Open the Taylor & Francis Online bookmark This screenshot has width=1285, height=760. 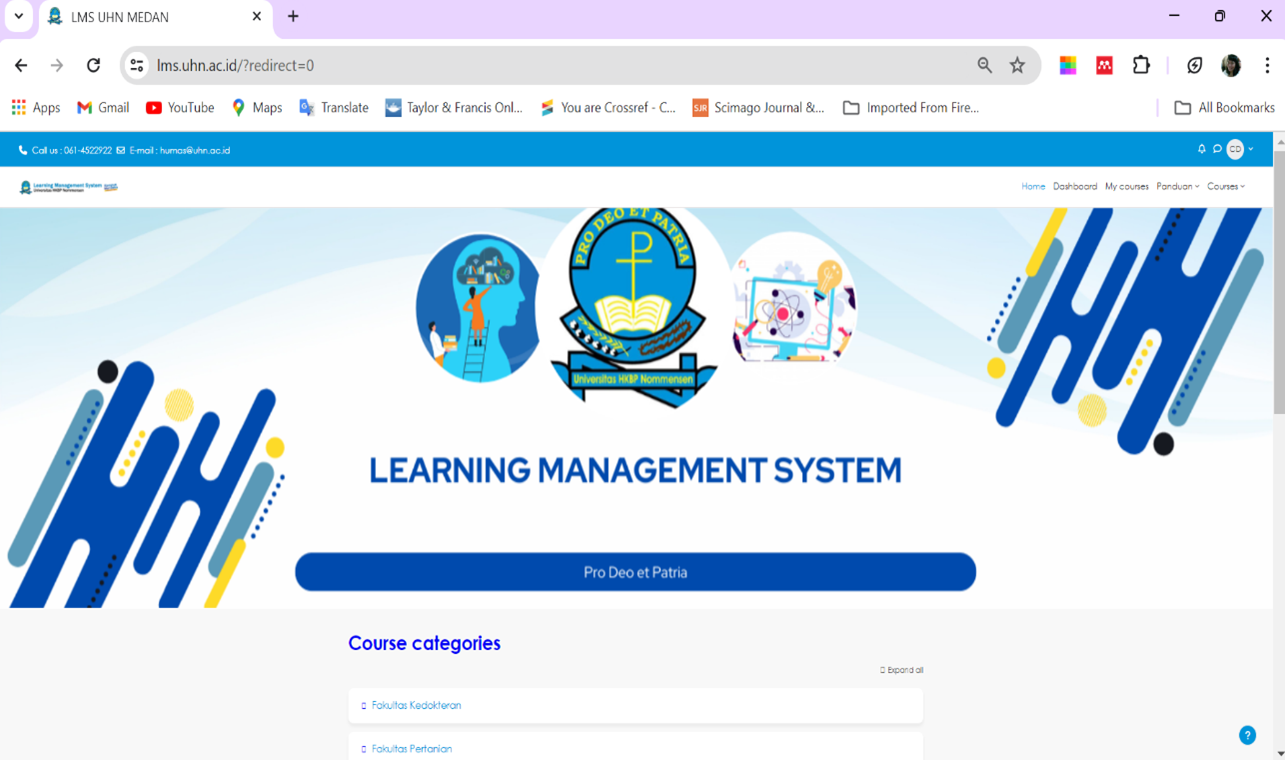point(454,107)
